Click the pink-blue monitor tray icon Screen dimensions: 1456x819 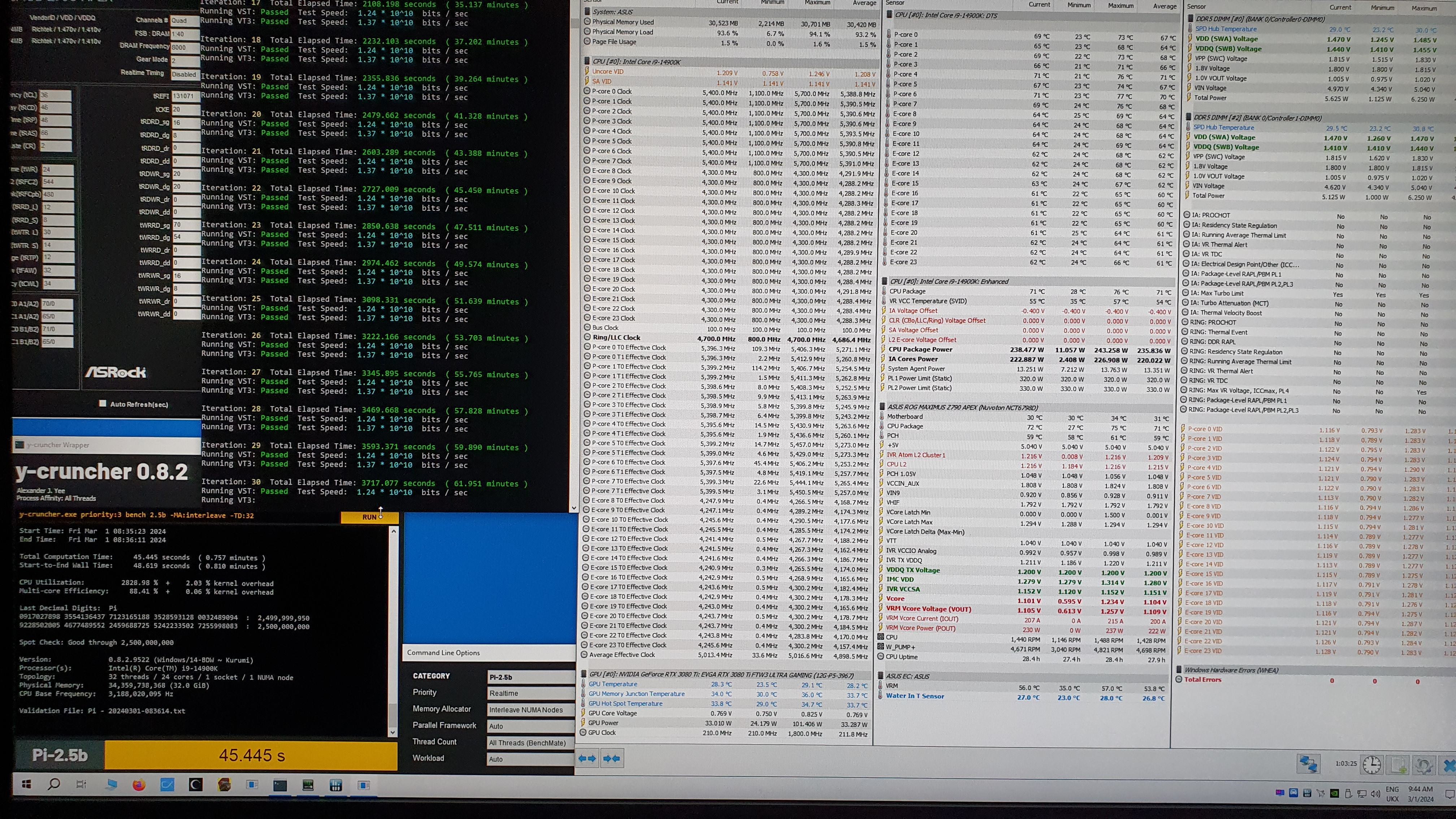coord(1280,793)
